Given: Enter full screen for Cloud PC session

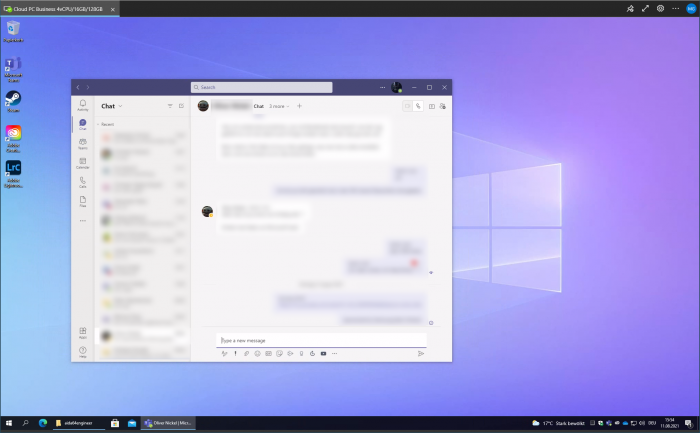Looking at the screenshot, I should pyautogui.click(x=645, y=8).
